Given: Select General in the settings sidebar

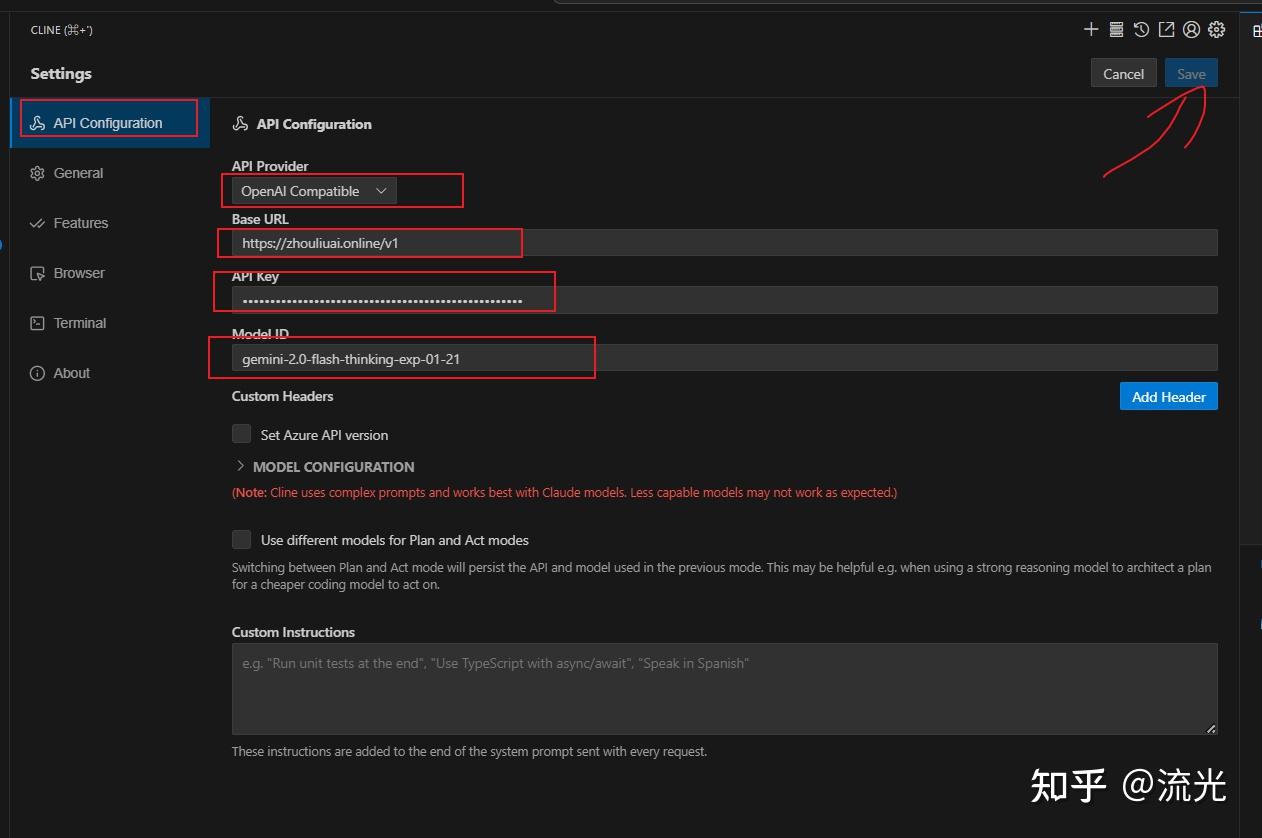Looking at the screenshot, I should (x=78, y=173).
